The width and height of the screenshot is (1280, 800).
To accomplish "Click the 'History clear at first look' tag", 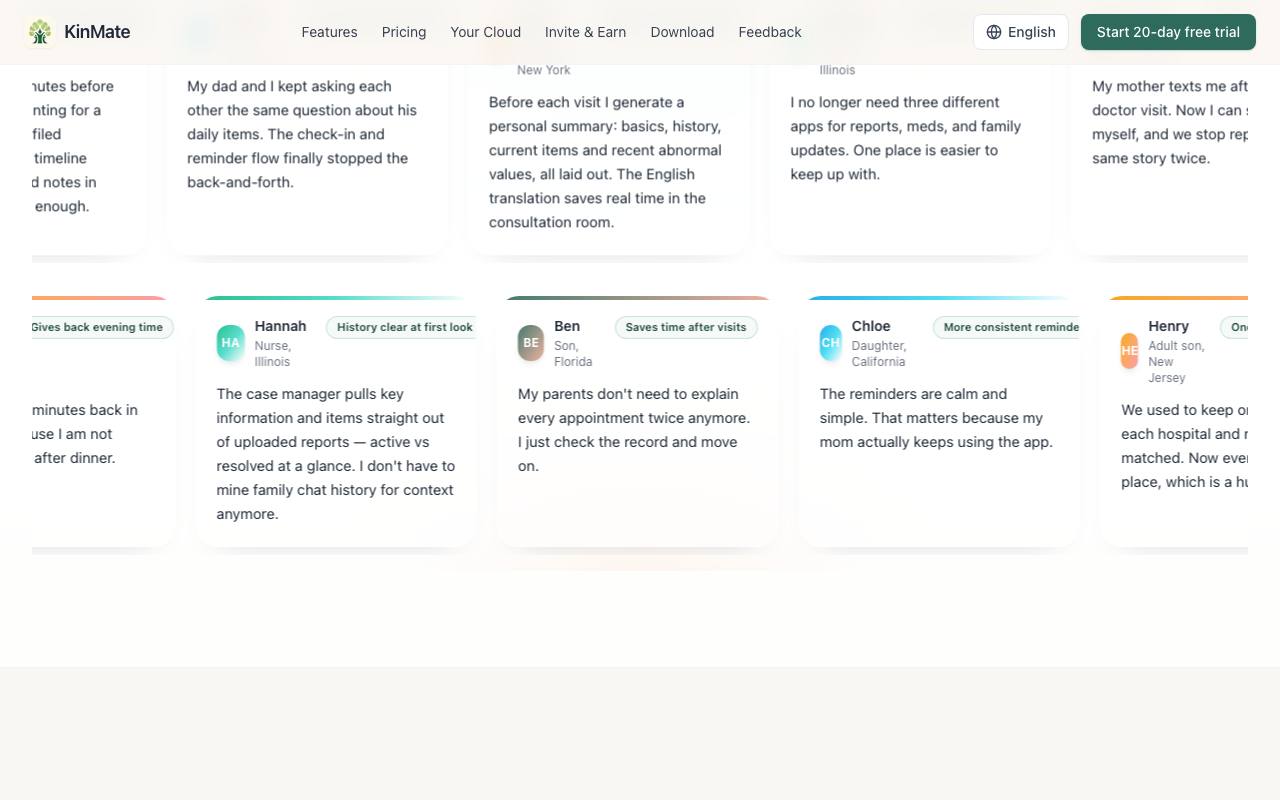I will [x=402, y=327].
